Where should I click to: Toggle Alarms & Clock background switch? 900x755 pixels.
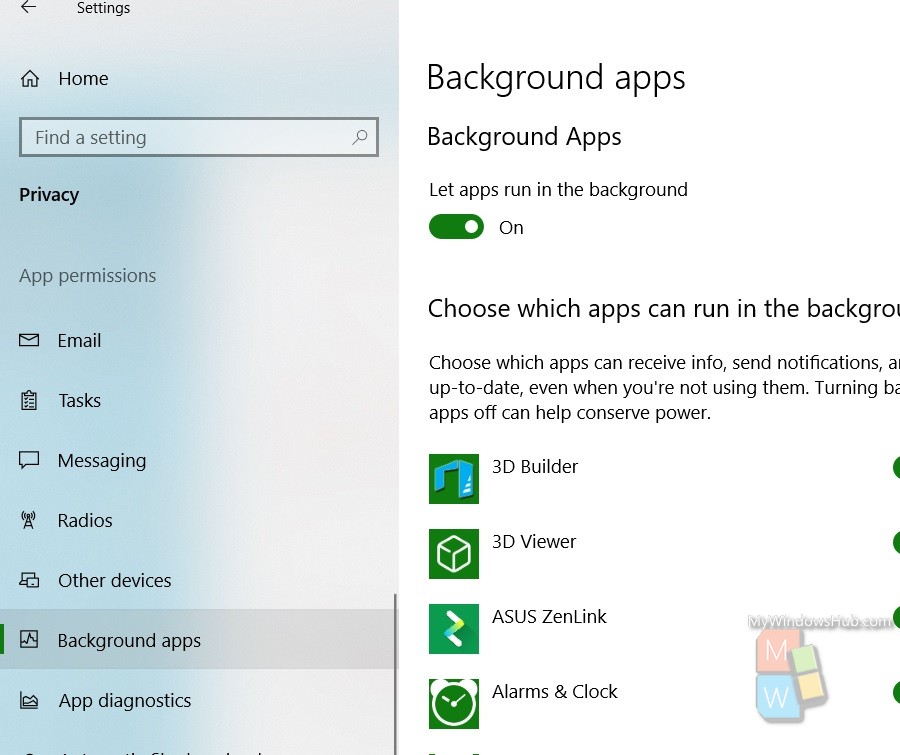896,692
